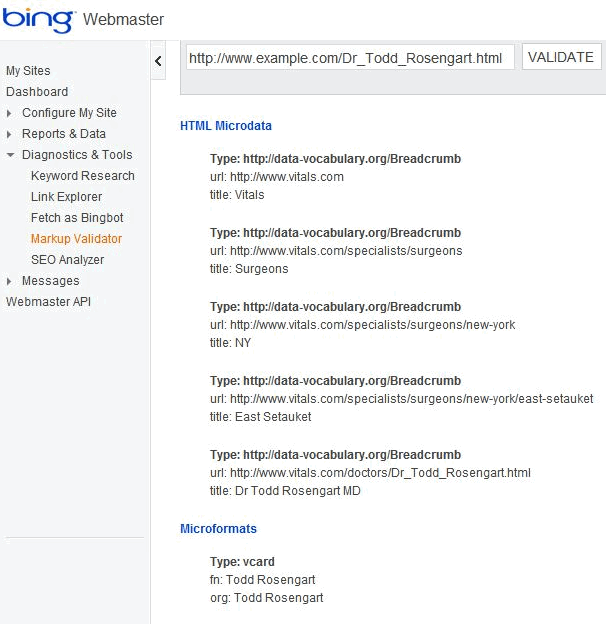Select the Markup Validator tool

point(76,239)
